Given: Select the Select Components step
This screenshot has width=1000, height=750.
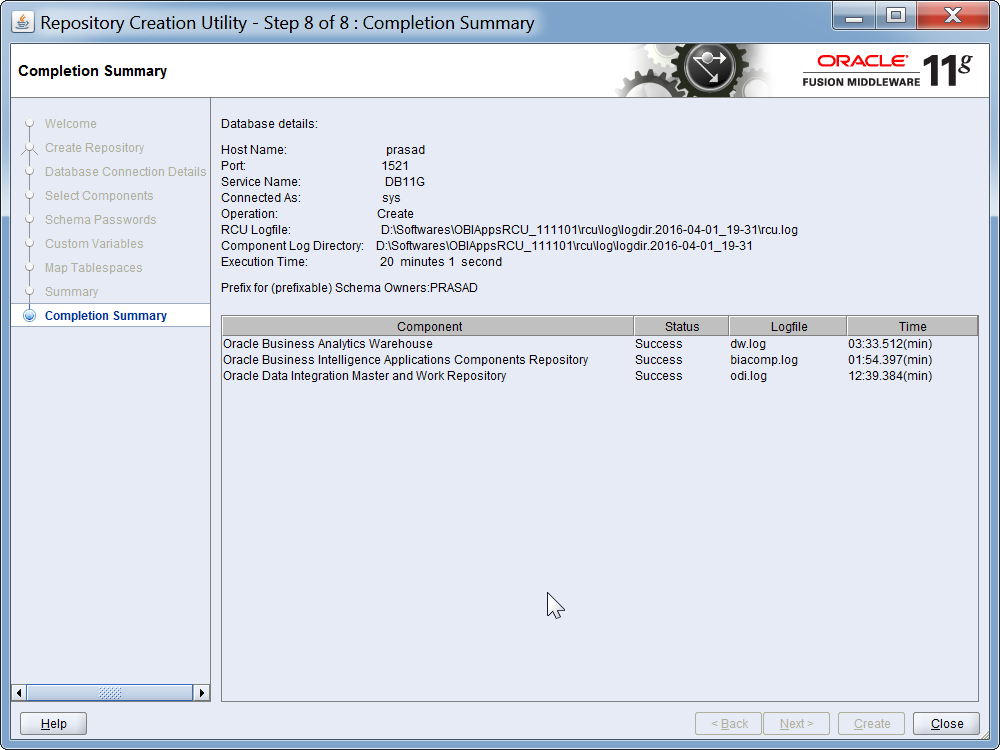Looking at the screenshot, I should 99,196.
